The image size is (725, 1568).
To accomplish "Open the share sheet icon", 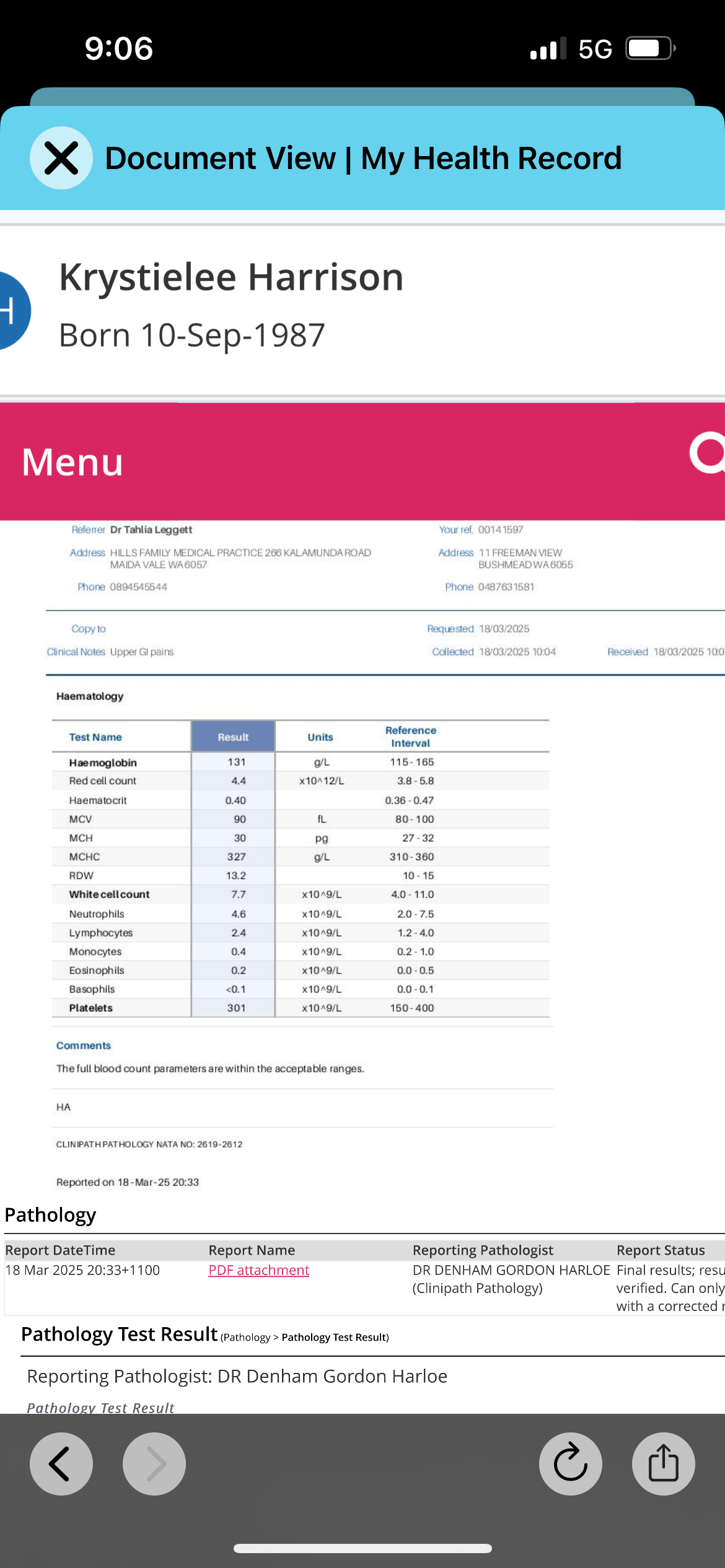I will (663, 1464).
